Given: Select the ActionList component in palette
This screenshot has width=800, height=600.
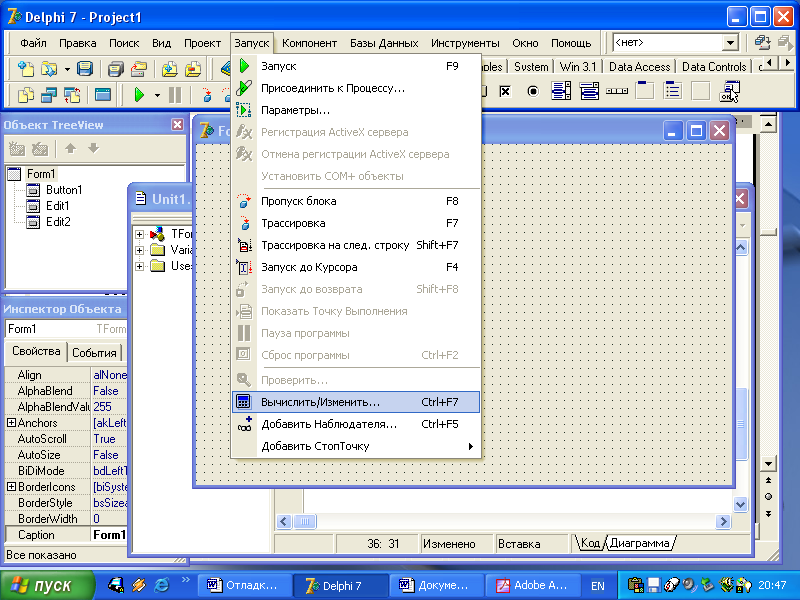Looking at the screenshot, I should tap(729, 91).
